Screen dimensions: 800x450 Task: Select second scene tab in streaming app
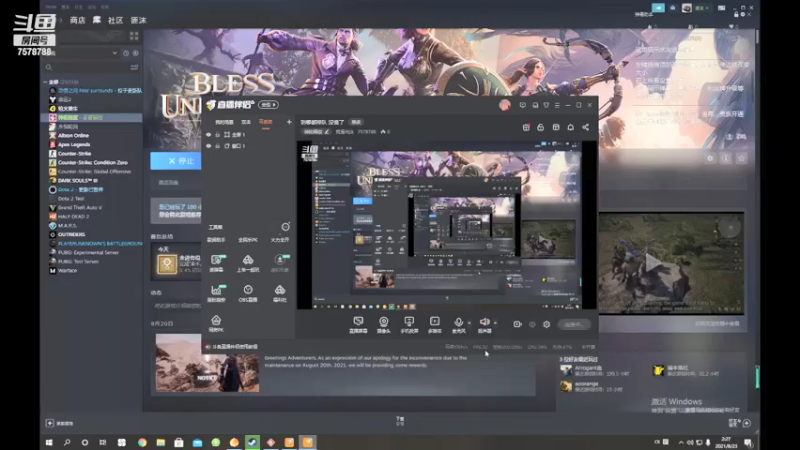point(246,122)
